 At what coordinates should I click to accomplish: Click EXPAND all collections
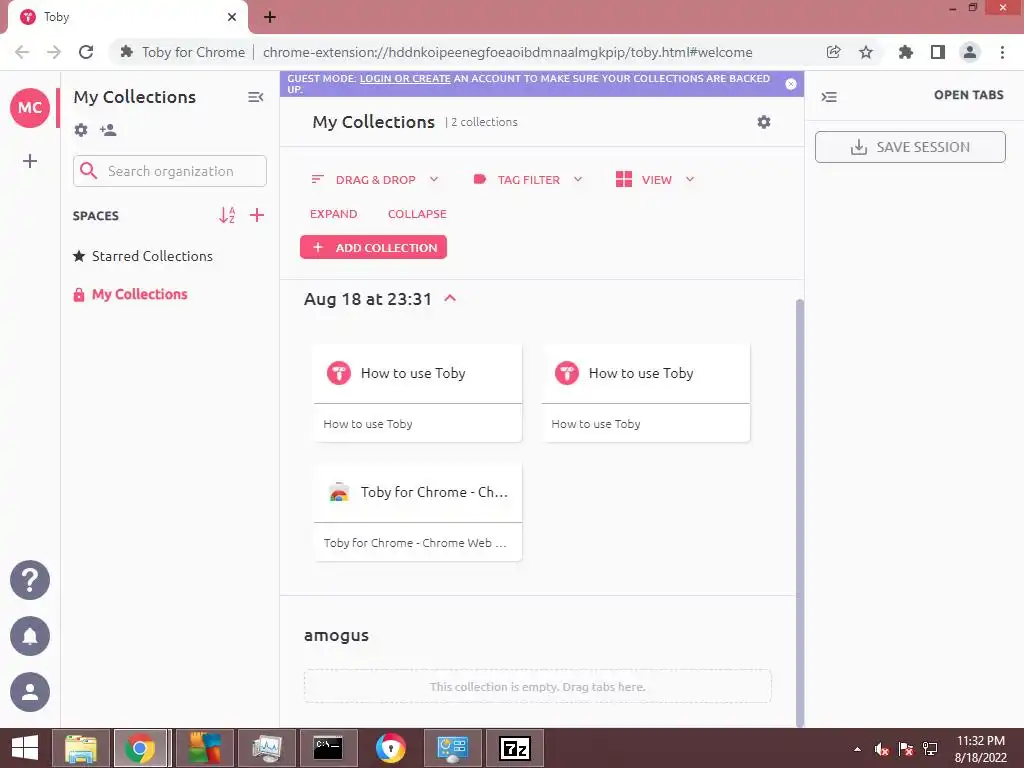(x=334, y=214)
